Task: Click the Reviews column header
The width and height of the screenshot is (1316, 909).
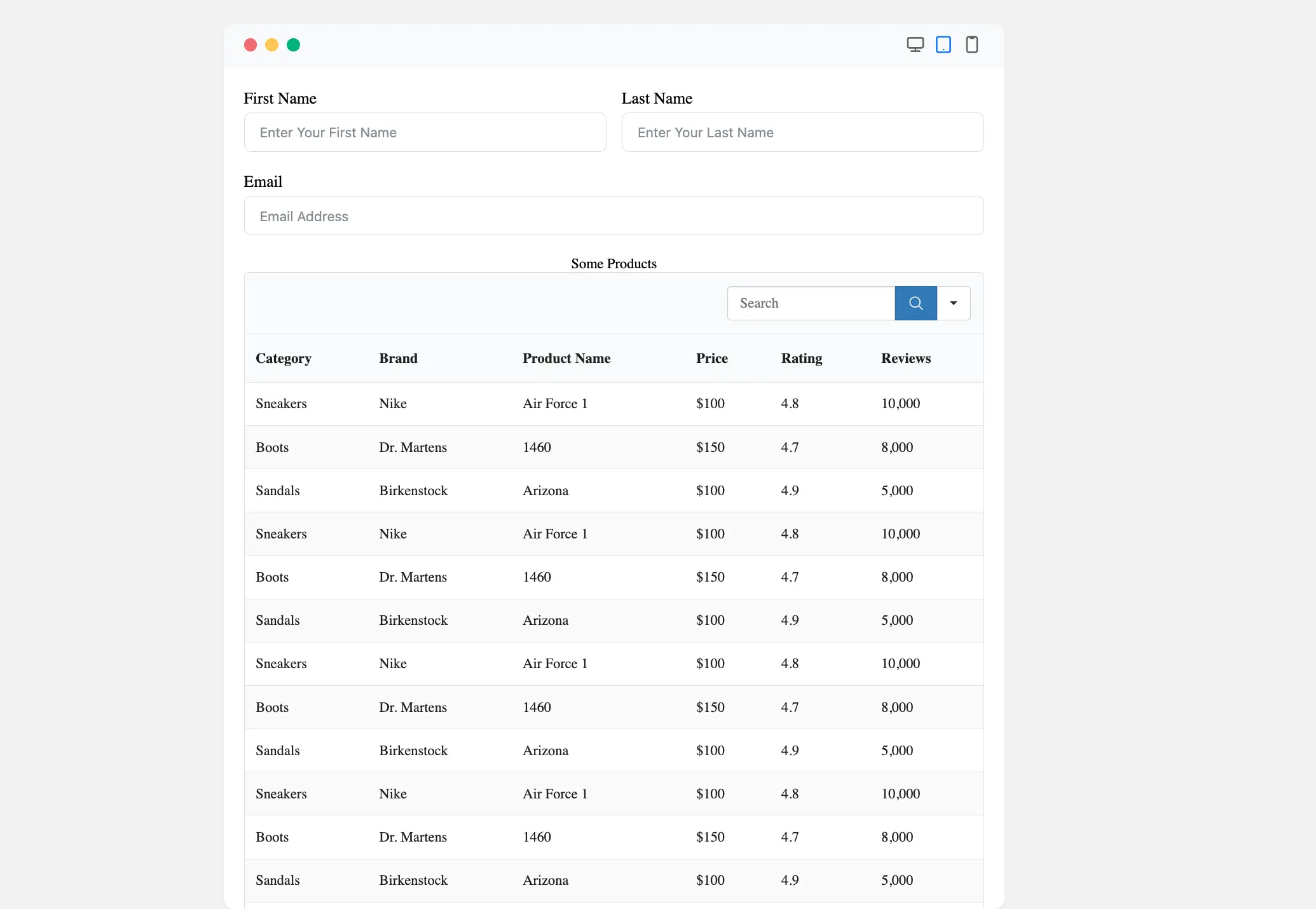Action: point(905,359)
